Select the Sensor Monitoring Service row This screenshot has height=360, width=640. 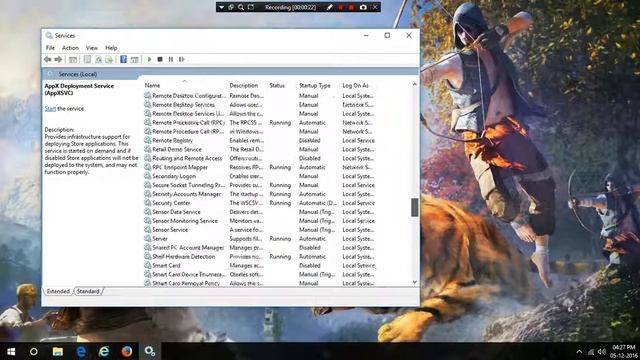260,221
